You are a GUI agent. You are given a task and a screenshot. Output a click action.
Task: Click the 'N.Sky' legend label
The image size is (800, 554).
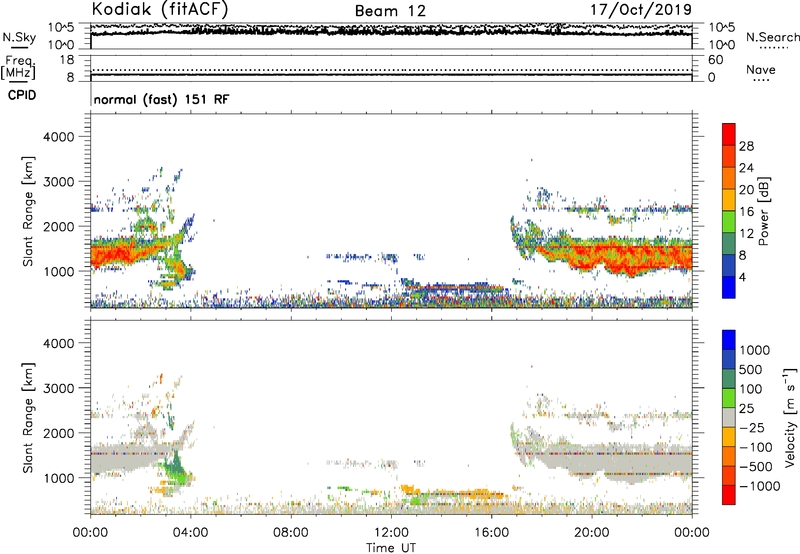pyautogui.click(x=19, y=37)
